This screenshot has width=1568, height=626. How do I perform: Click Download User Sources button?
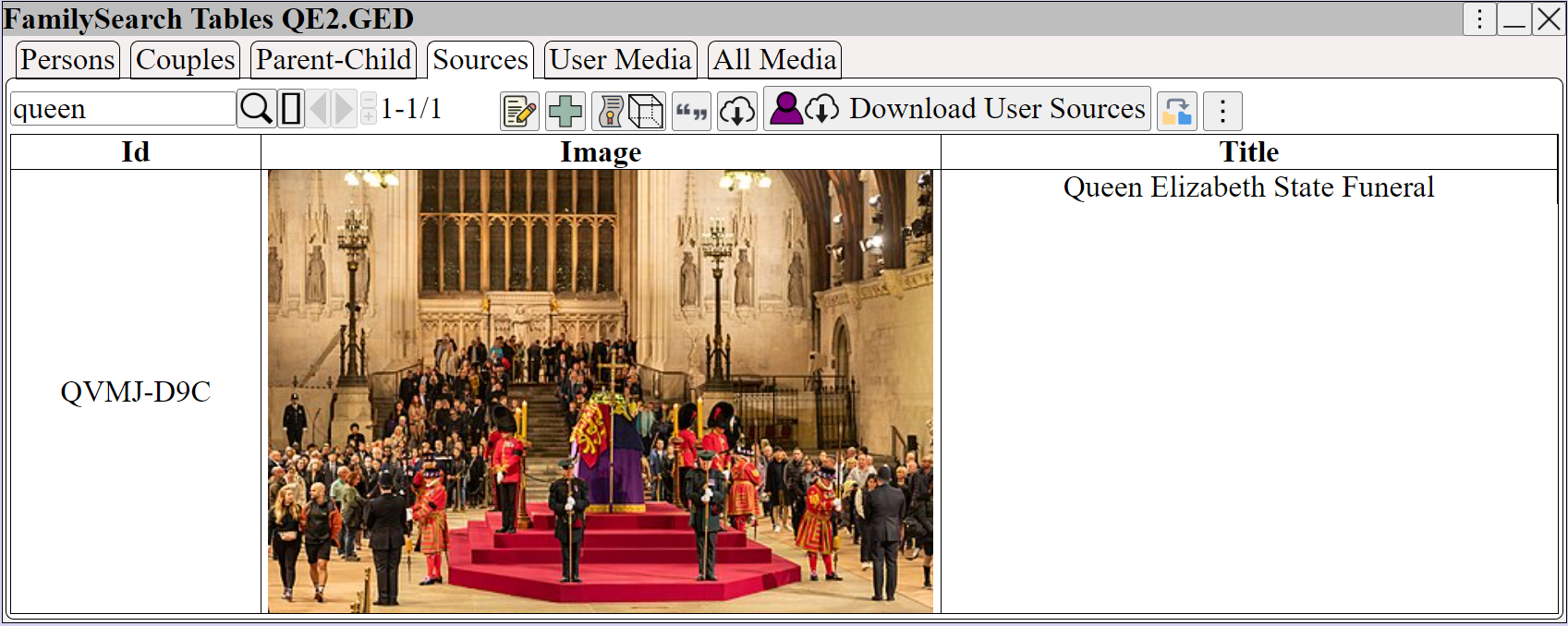[x=957, y=109]
